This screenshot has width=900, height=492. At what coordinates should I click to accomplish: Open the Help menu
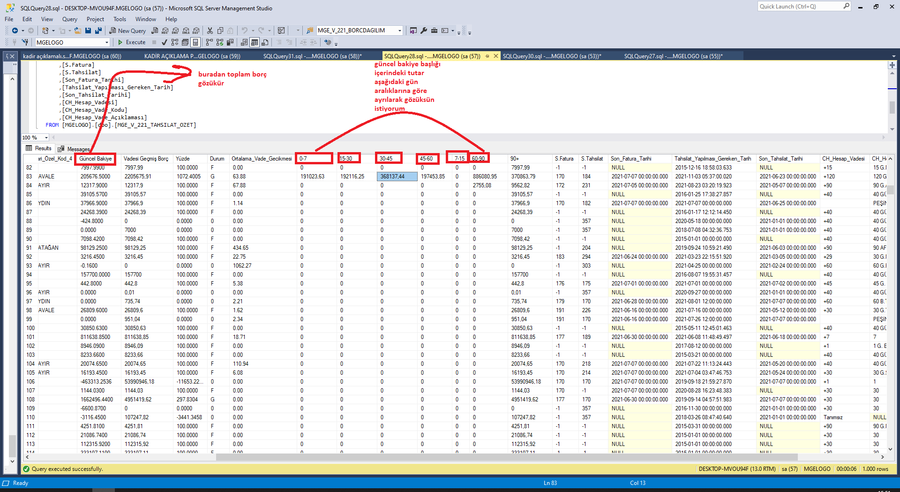point(171,19)
